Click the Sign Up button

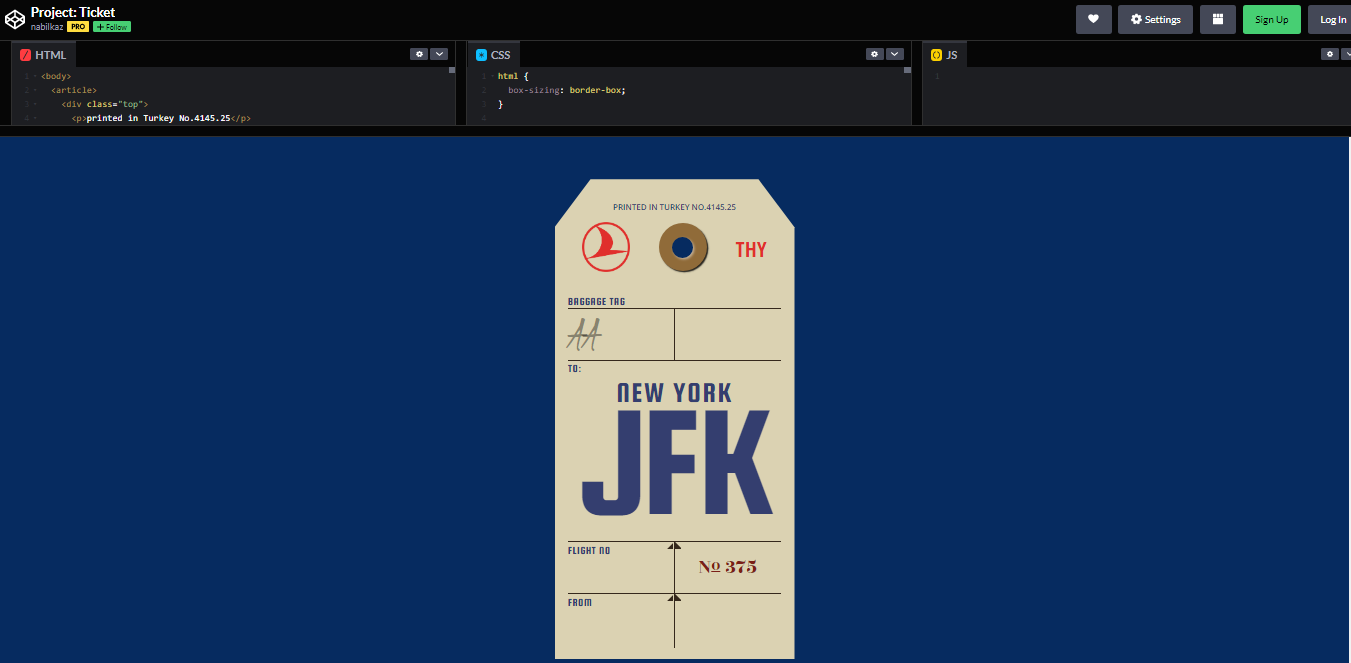point(1271,18)
